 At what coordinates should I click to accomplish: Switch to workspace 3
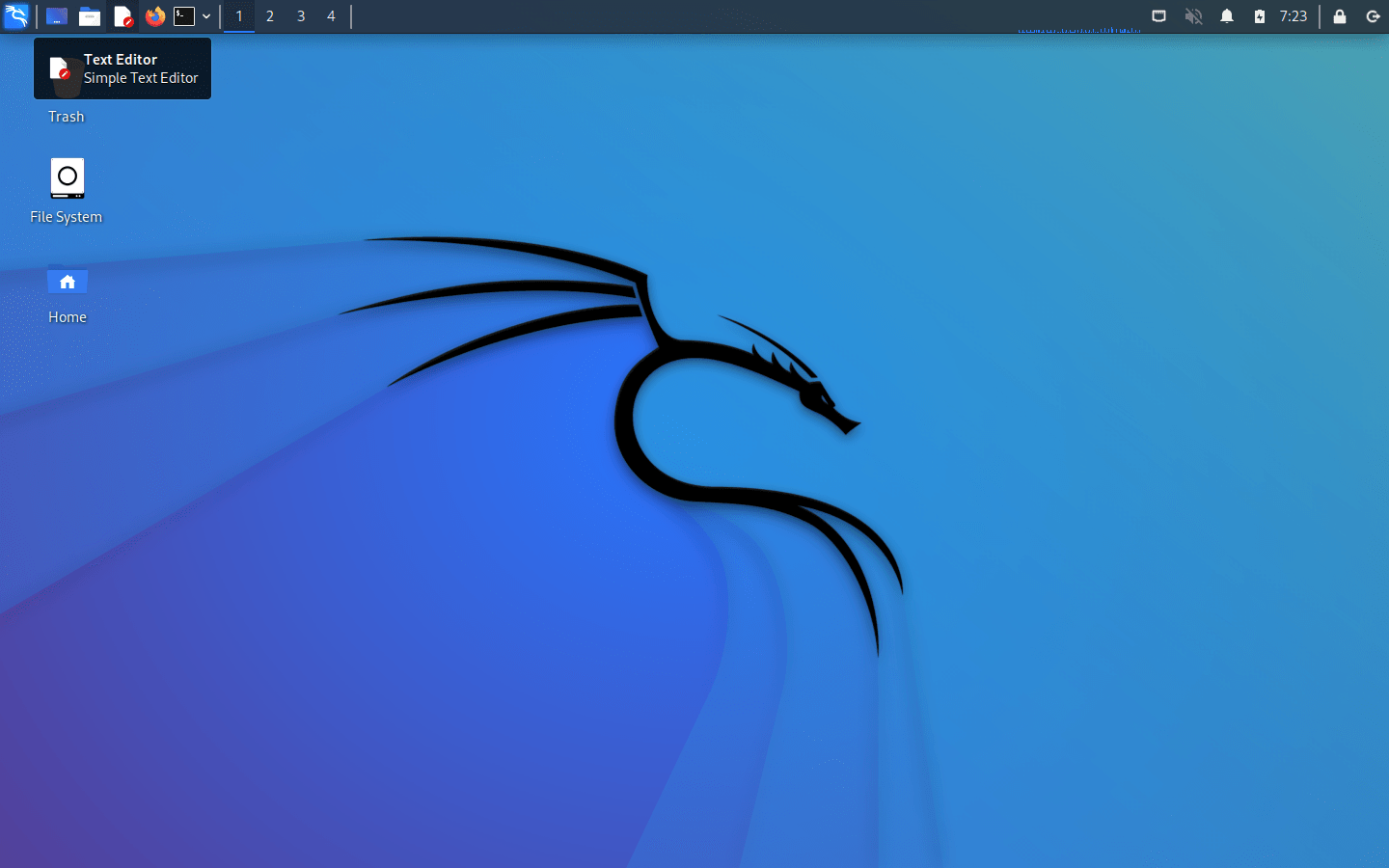[300, 16]
